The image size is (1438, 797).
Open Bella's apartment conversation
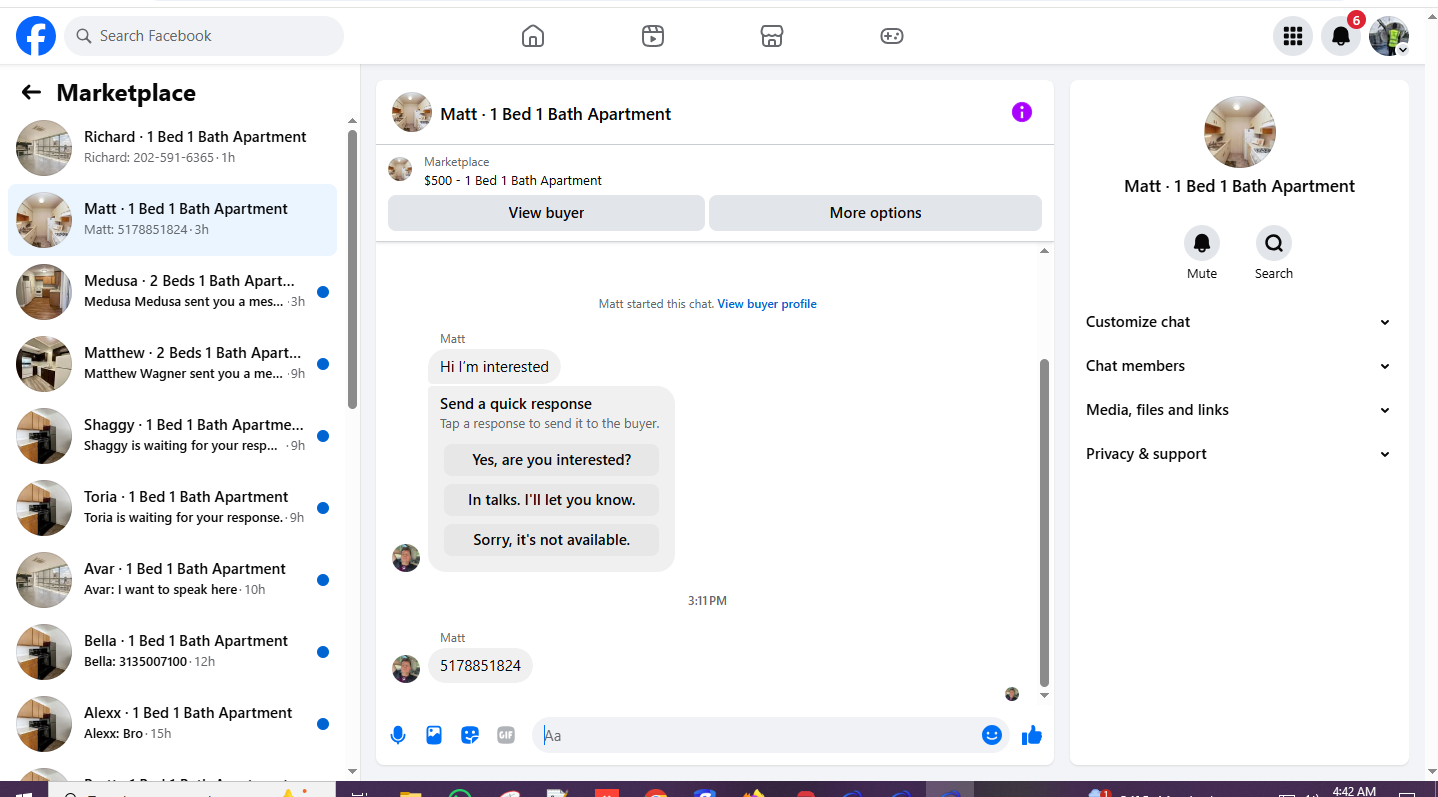coord(172,652)
